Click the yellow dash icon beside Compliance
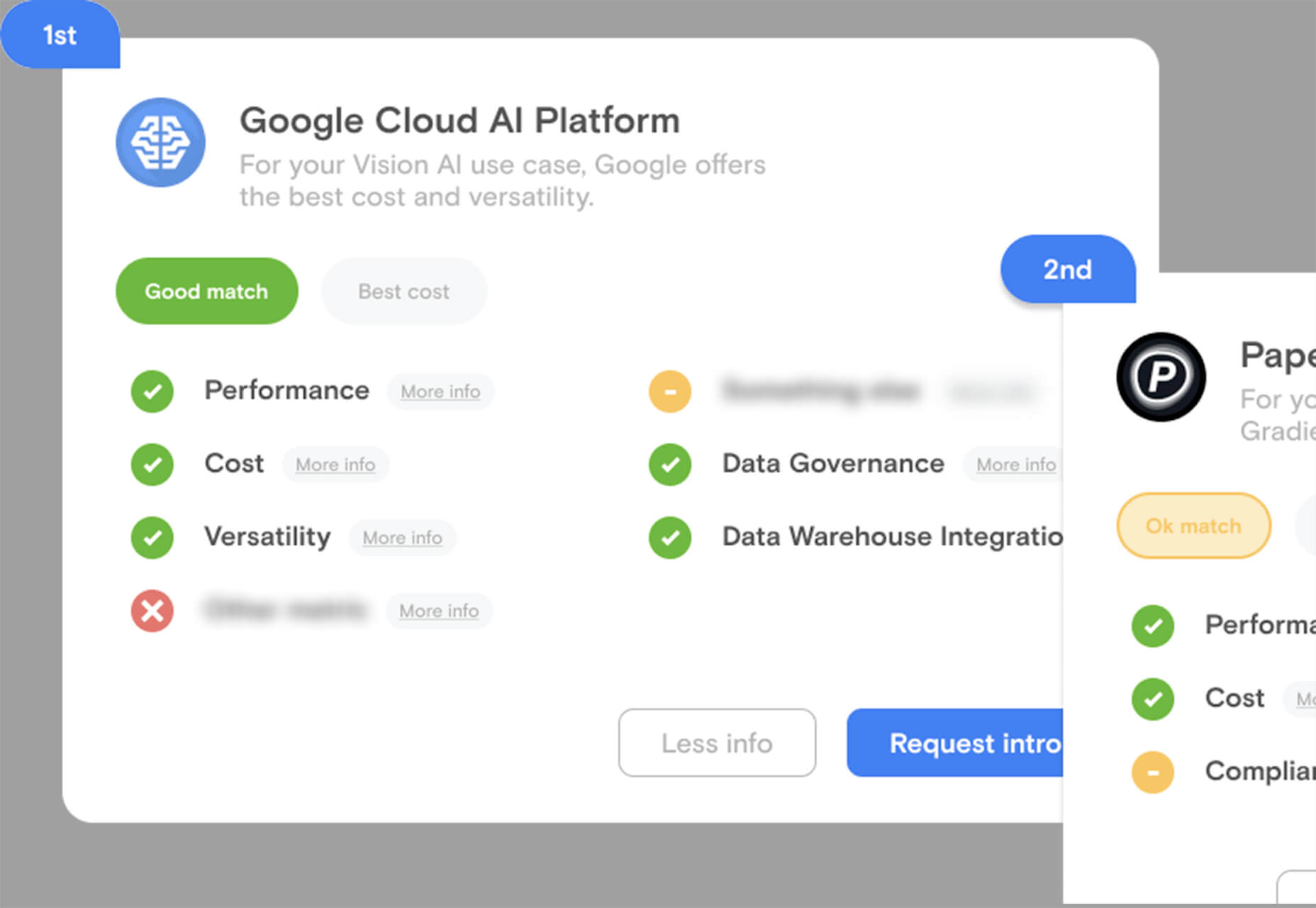The height and width of the screenshot is (908, 1316). 1153,772
